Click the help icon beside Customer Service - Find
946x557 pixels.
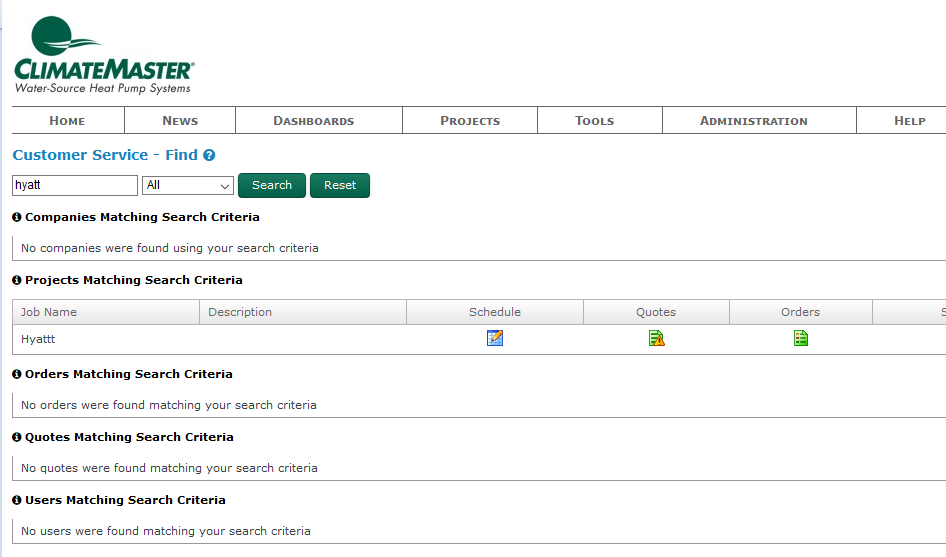(x=209, y=155)
